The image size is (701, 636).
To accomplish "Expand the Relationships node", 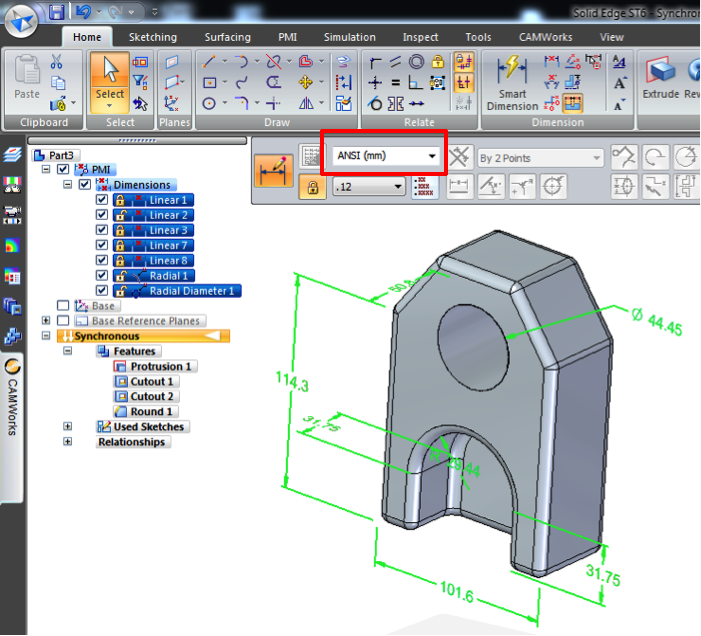I will [68, 442].
